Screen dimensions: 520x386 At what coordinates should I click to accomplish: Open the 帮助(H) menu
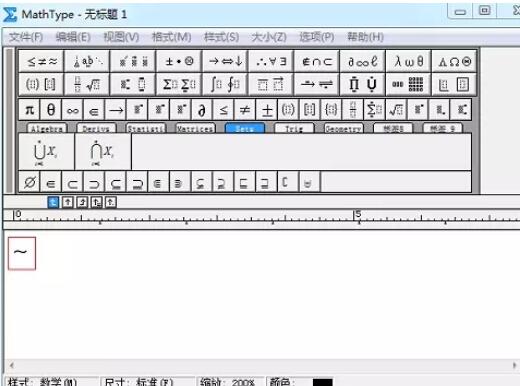click(x=365, y=37)
